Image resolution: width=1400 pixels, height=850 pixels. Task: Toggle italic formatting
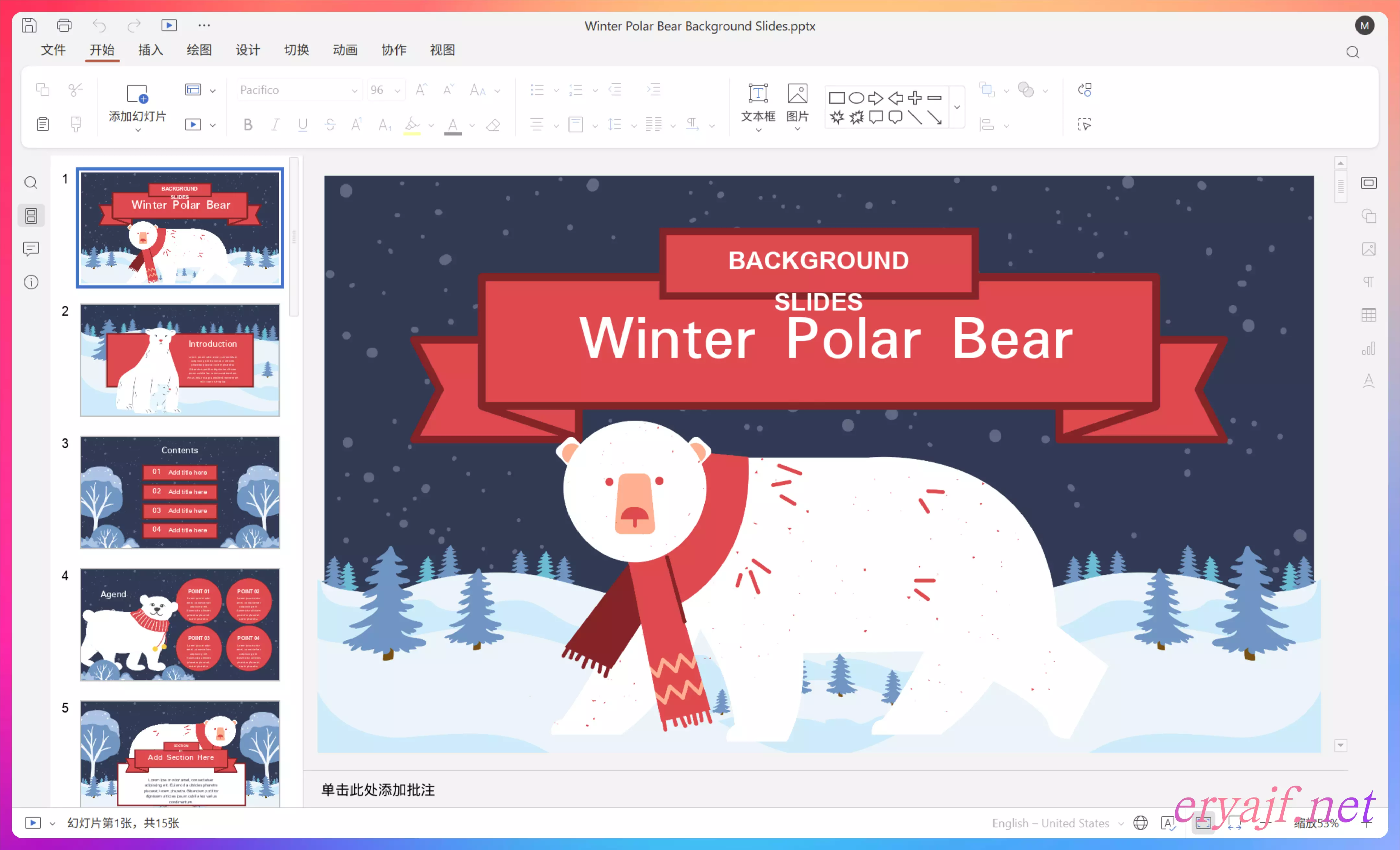pos(275,125)
